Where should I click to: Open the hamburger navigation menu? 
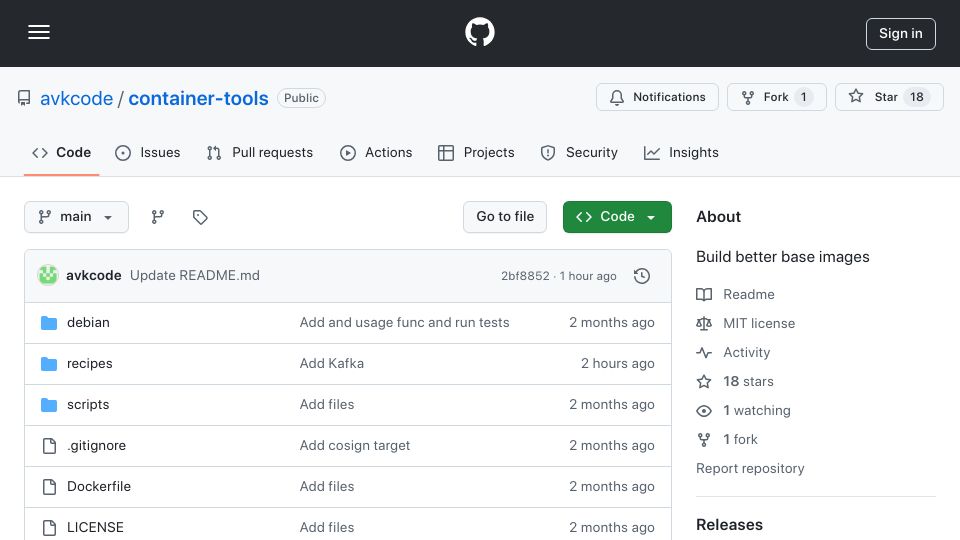39,32
